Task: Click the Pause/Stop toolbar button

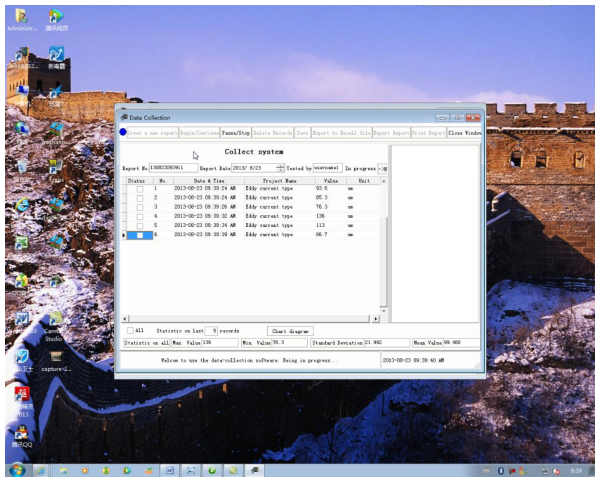Action: tap(236, 133)
